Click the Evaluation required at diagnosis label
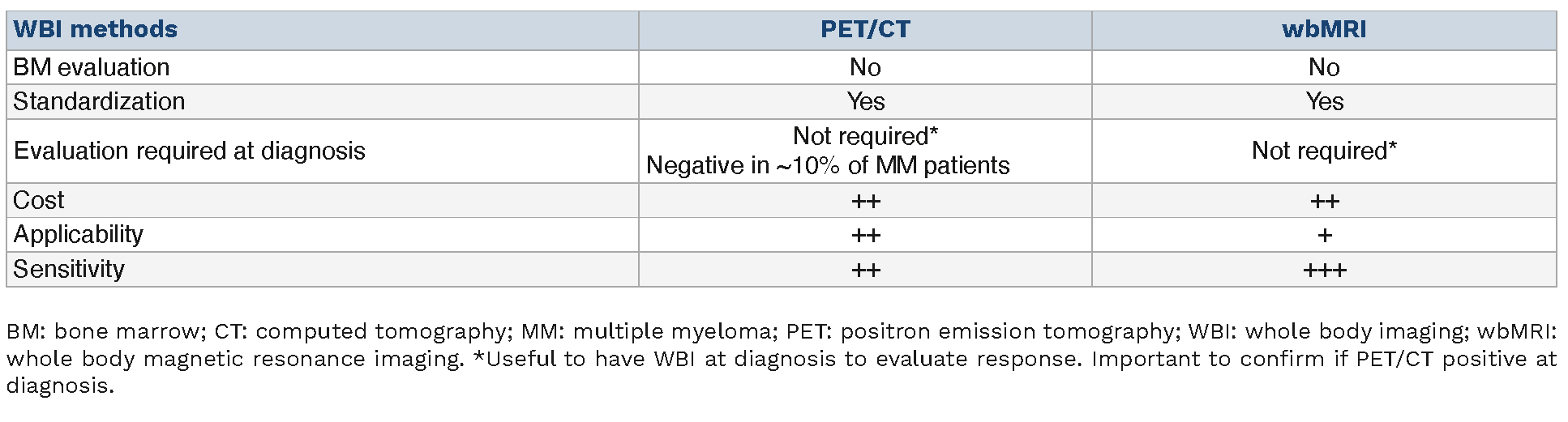The height and width of the screenshot is (422, 1568). [190, 151]
